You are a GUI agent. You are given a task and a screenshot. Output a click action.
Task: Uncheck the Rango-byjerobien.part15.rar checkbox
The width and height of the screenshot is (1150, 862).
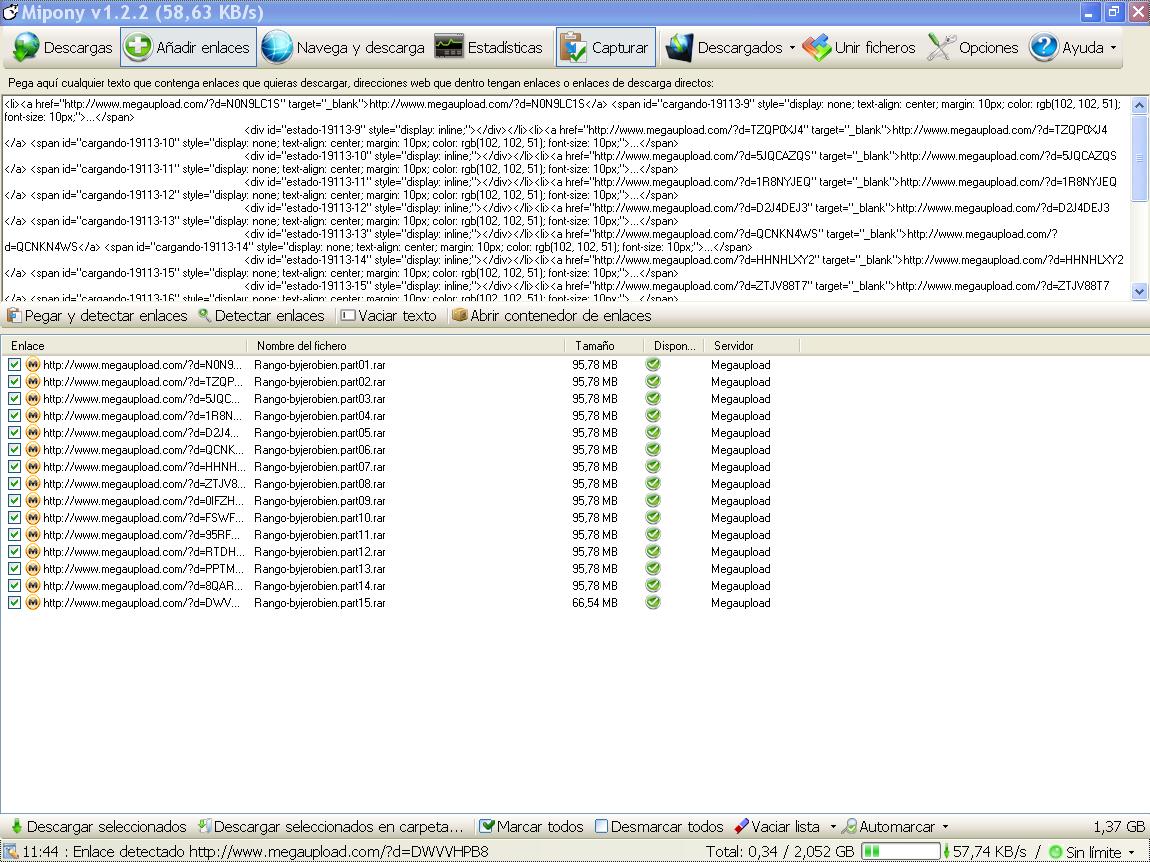(x=14, y=602)
